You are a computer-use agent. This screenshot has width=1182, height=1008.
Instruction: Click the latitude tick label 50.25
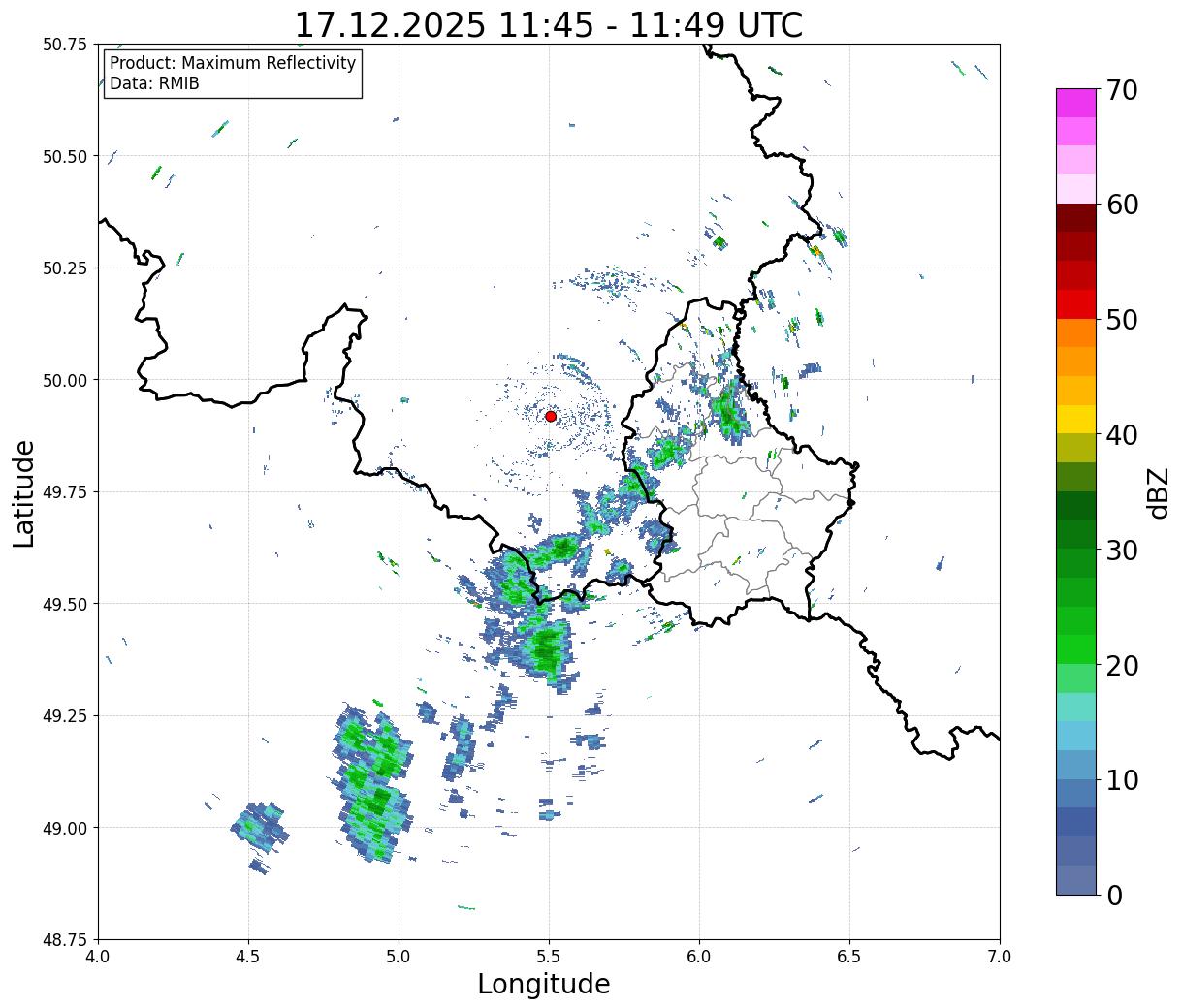tap(65, 268)
